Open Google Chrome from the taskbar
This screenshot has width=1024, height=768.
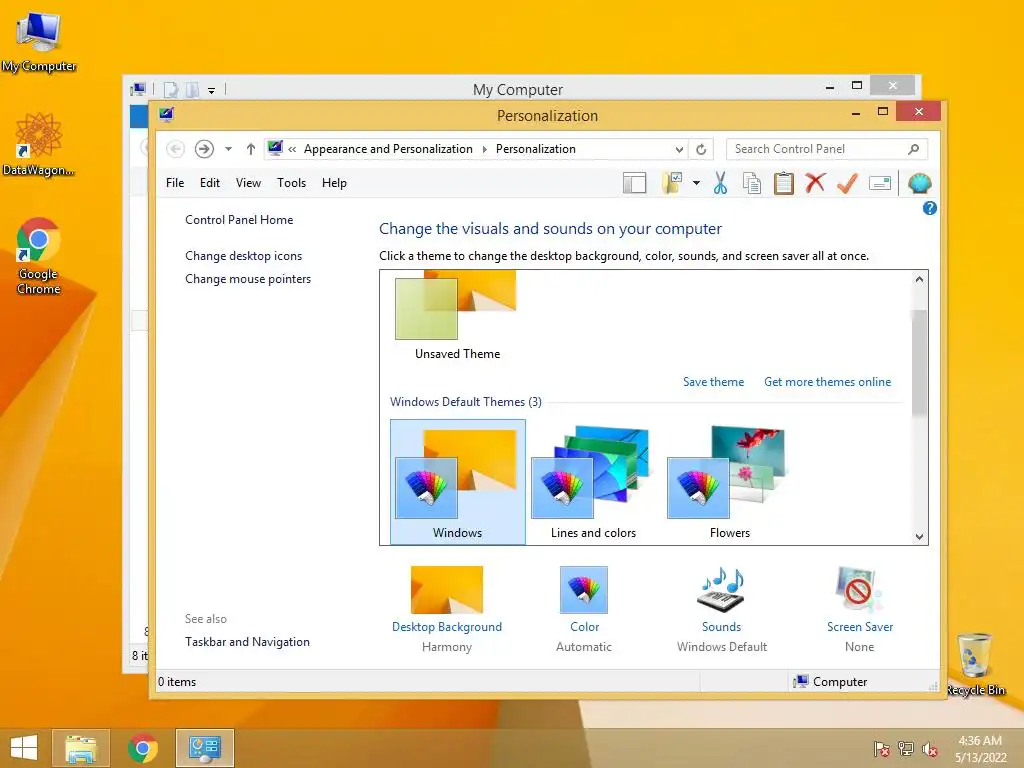[x=142, y=748]
